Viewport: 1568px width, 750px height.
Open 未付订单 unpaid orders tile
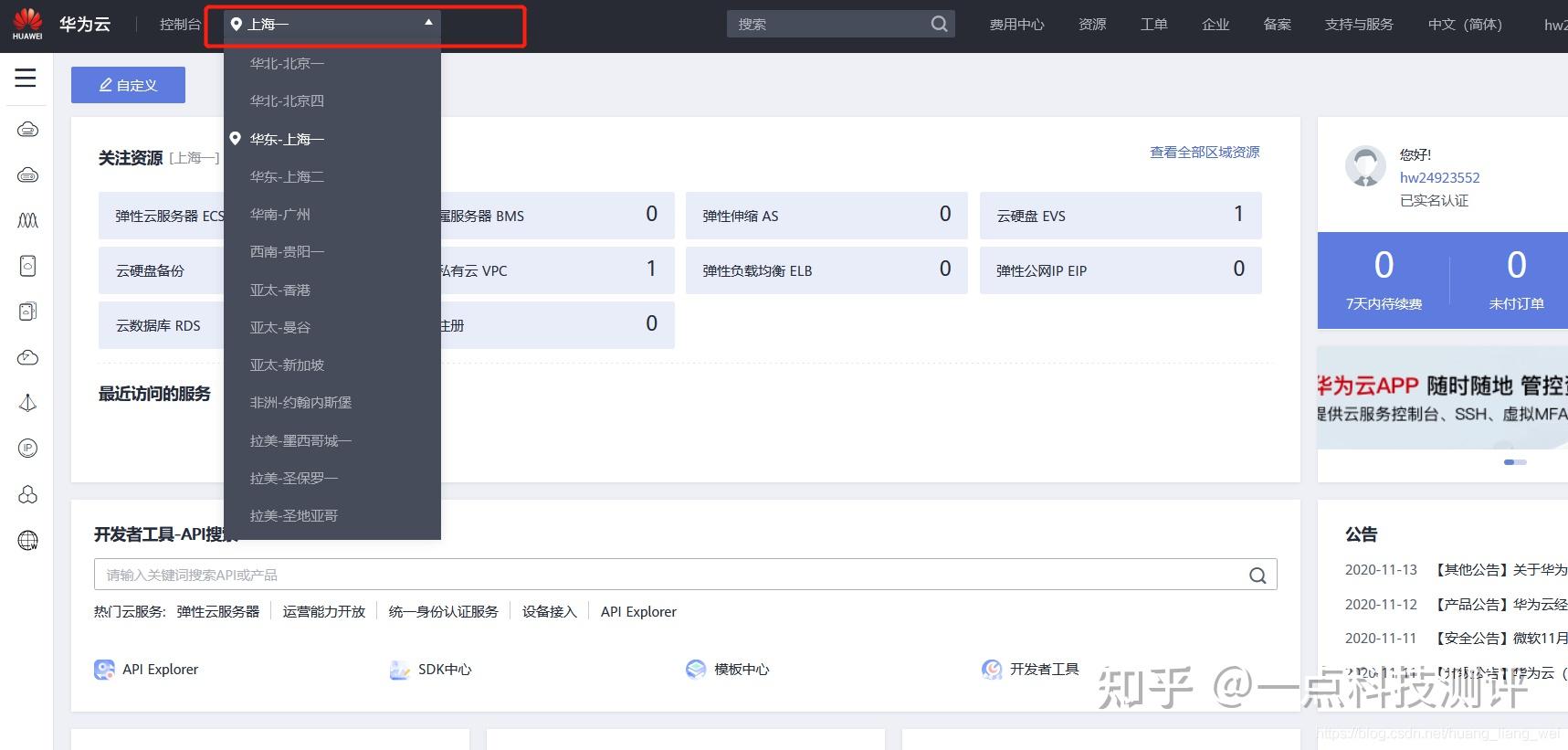coord(1516,280)
